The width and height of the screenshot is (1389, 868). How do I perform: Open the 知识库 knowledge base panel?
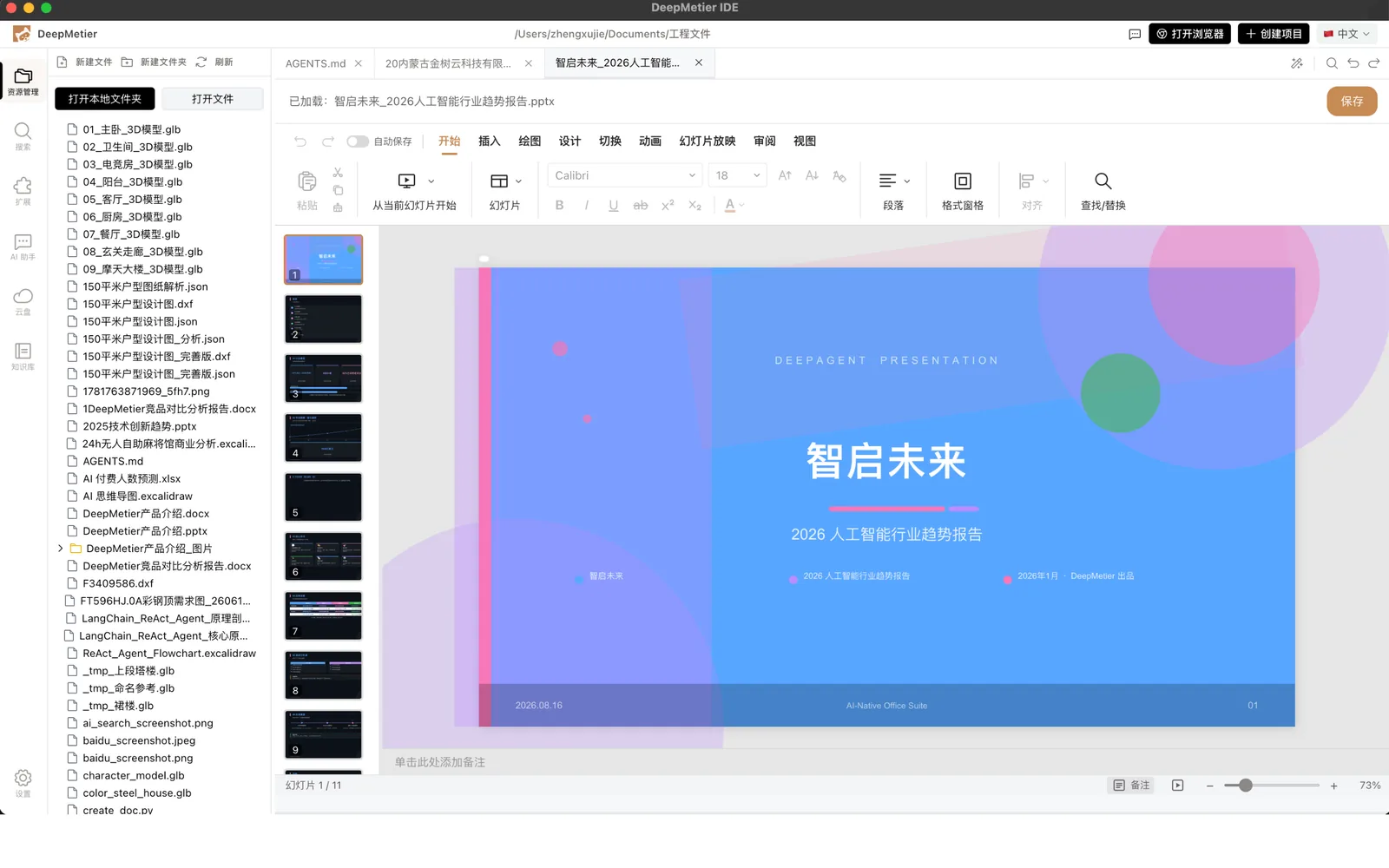click(x=23, y=356)
